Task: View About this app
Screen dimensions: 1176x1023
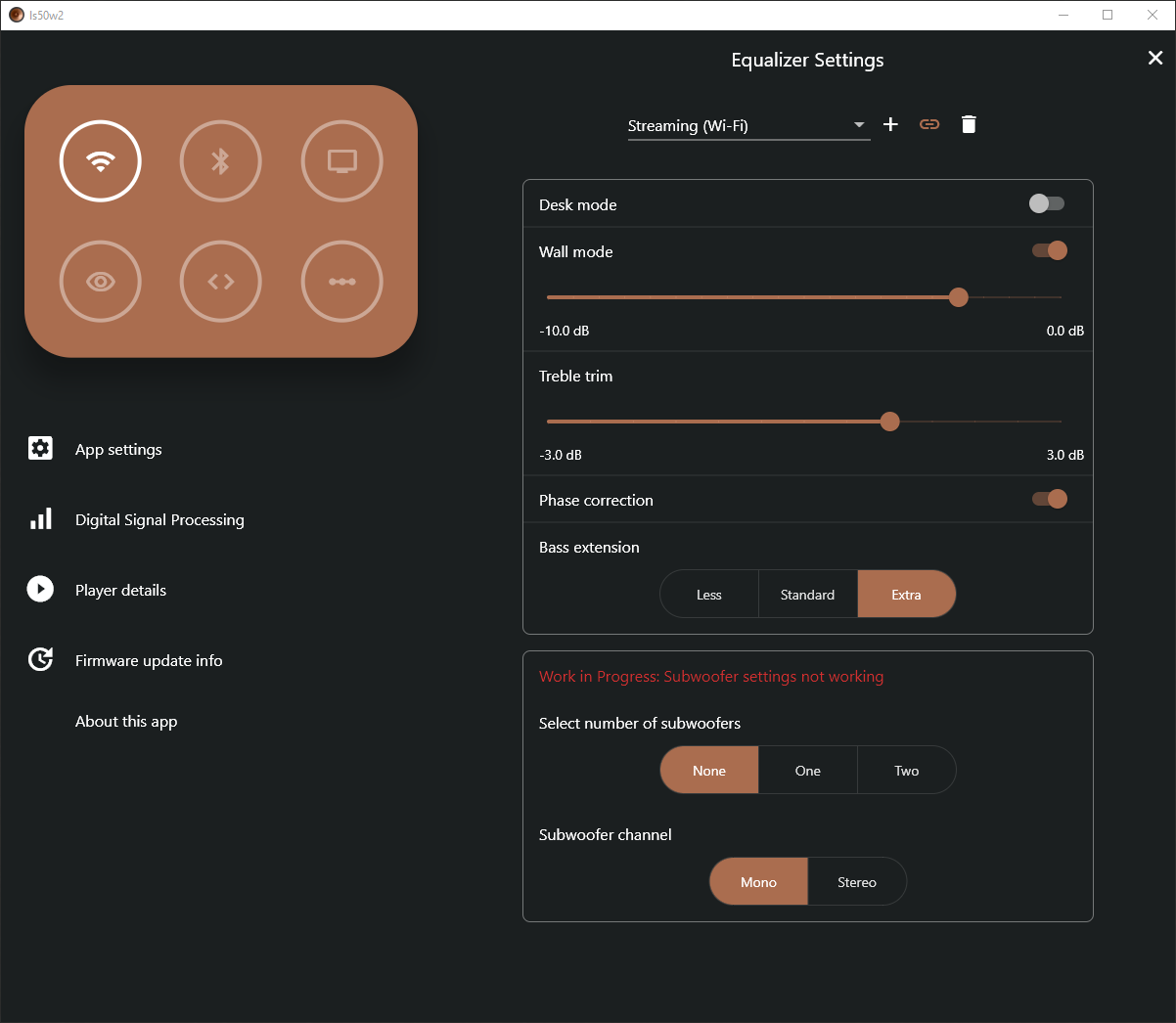Action: pos(125,722)
